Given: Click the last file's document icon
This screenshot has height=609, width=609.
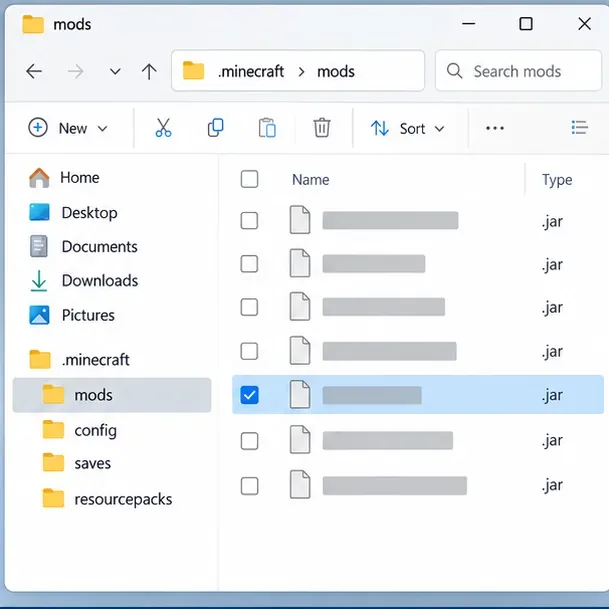Looking at the screenshot, I should click(300, 484).
